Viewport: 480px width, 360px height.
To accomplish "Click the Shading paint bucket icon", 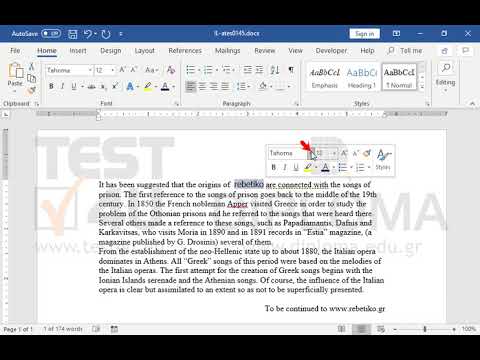I will point(263,86).
